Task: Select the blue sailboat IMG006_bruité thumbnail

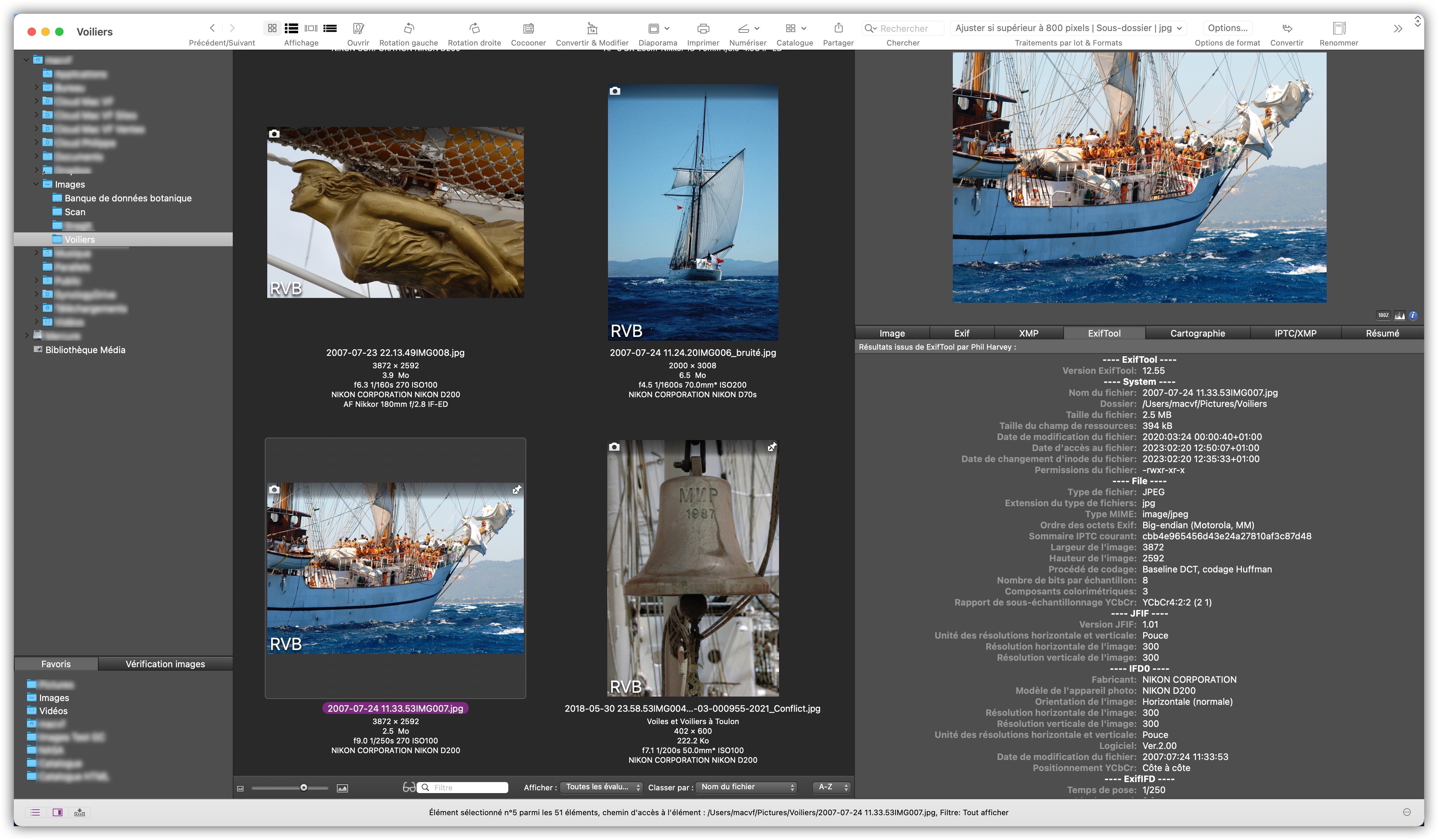Action: (x=693, y=212)
